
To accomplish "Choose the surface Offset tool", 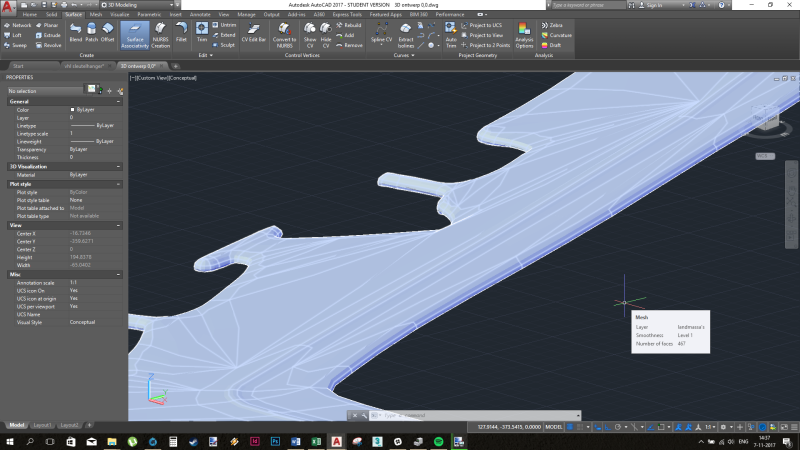I will tap(107, 34).
